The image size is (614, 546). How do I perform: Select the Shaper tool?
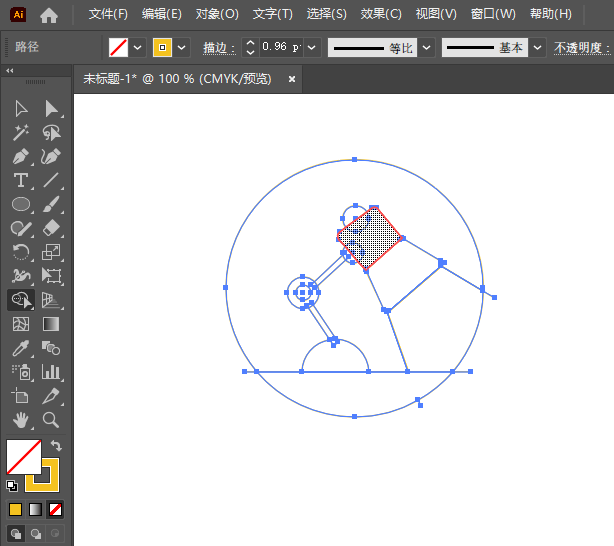(21, 228)
